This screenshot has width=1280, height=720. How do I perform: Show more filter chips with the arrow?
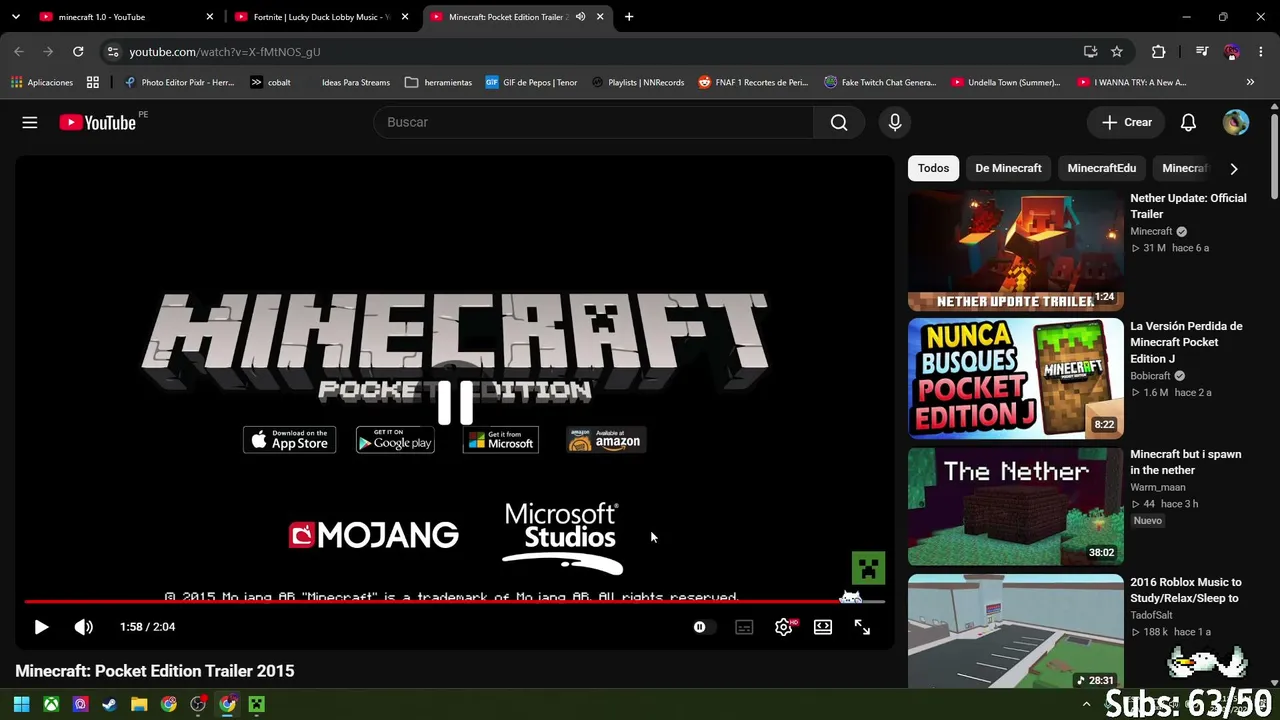[1233, 169]
